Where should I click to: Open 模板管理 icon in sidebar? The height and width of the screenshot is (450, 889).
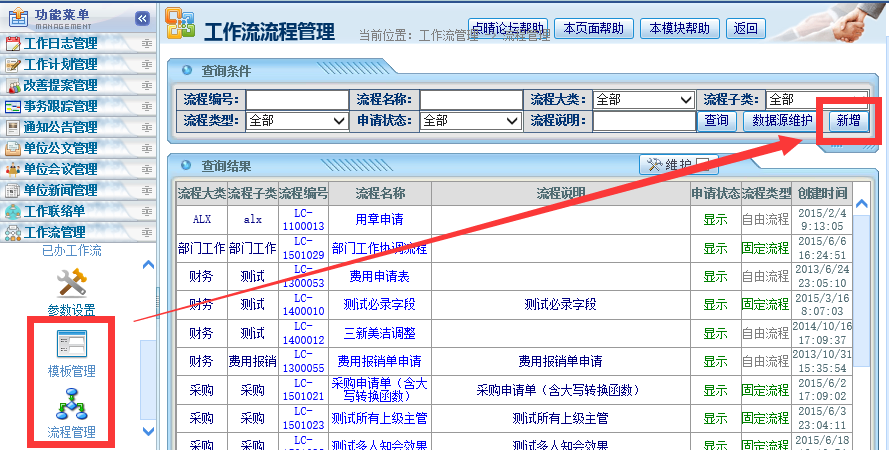pyautogui.click(x=71, y=345)
